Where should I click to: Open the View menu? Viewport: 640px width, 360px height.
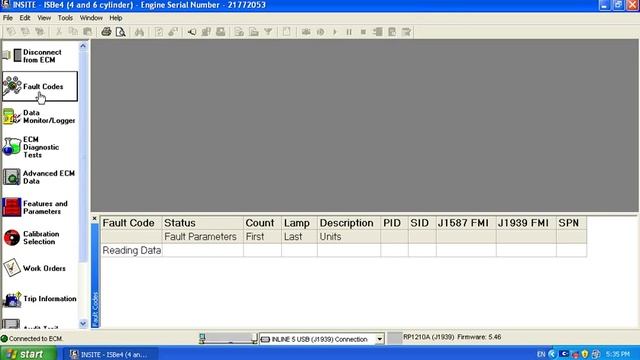(44, 18)
